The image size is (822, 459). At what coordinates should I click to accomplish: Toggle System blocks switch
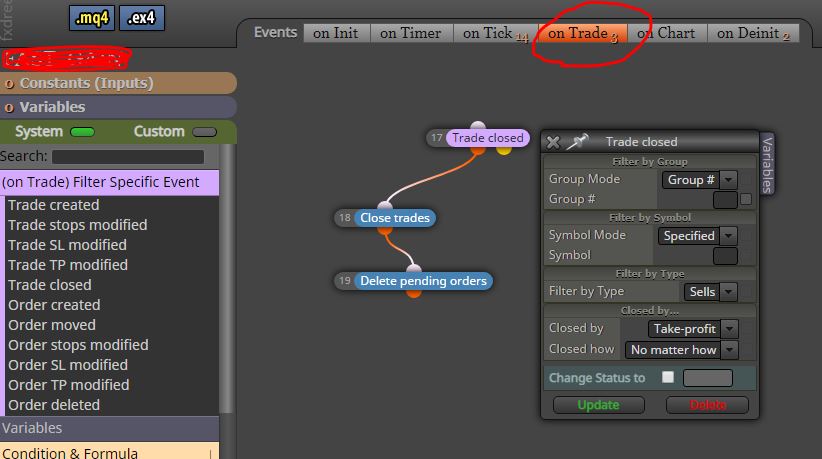pyautogui.click(x=82, y=132)
